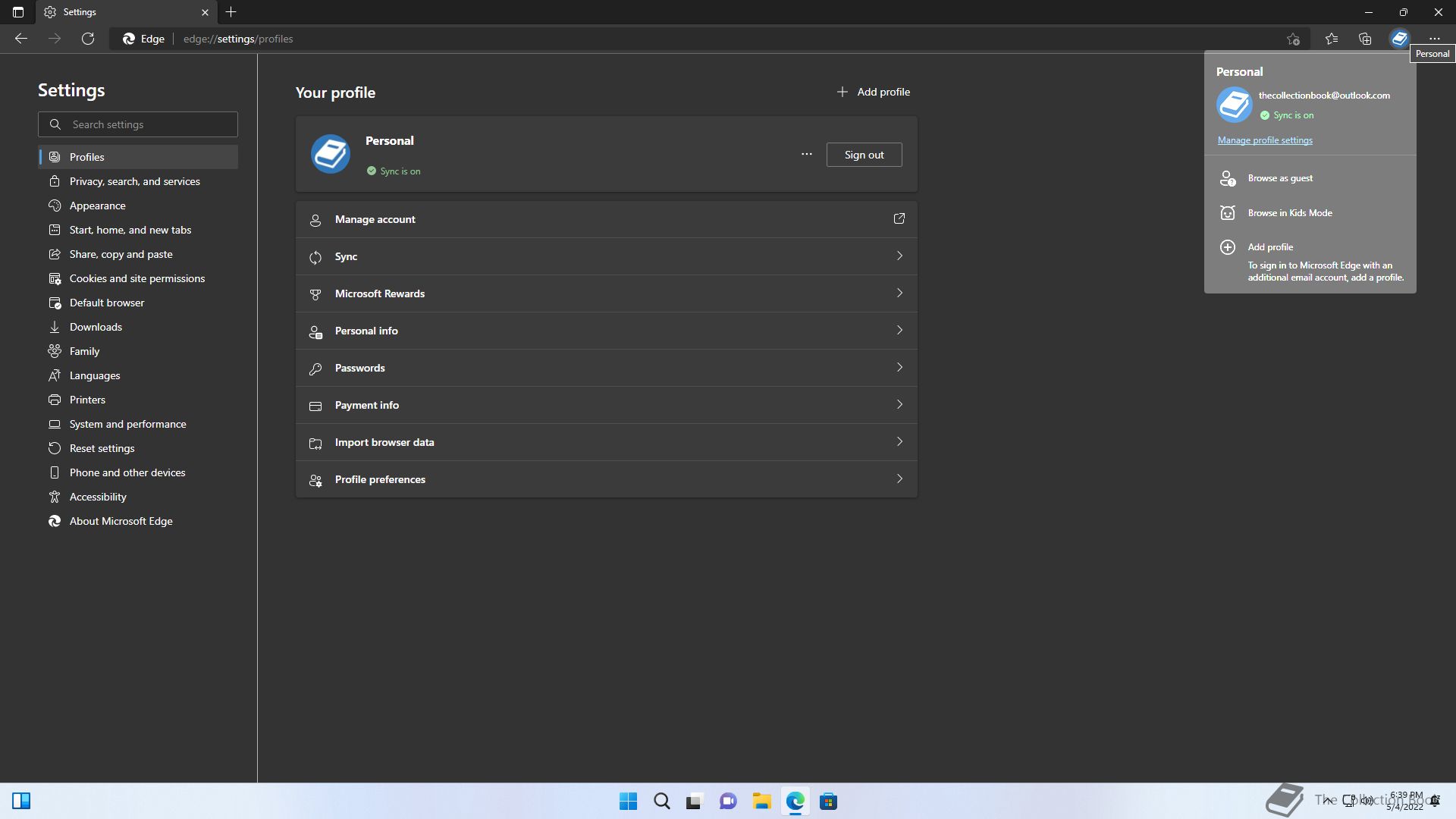This screenshot has width=1456, height=819.
Task: Select Profiles in settings sidebar
Action: 138,157
